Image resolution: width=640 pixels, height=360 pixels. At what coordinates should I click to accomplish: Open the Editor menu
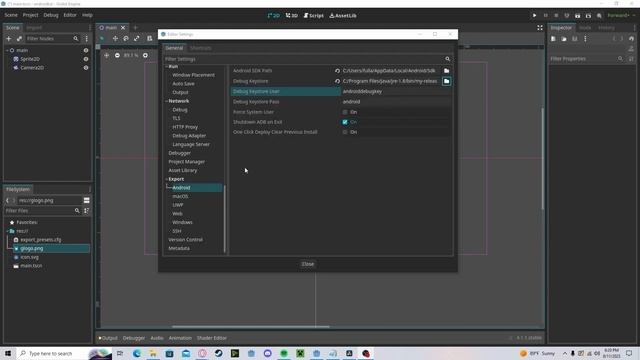tap(70, 15)
